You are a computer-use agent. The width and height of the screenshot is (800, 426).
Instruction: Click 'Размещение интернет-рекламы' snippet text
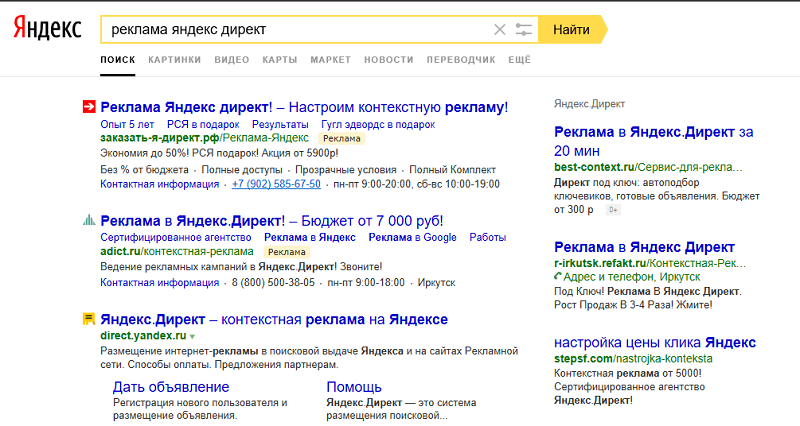tap(309, 358)
